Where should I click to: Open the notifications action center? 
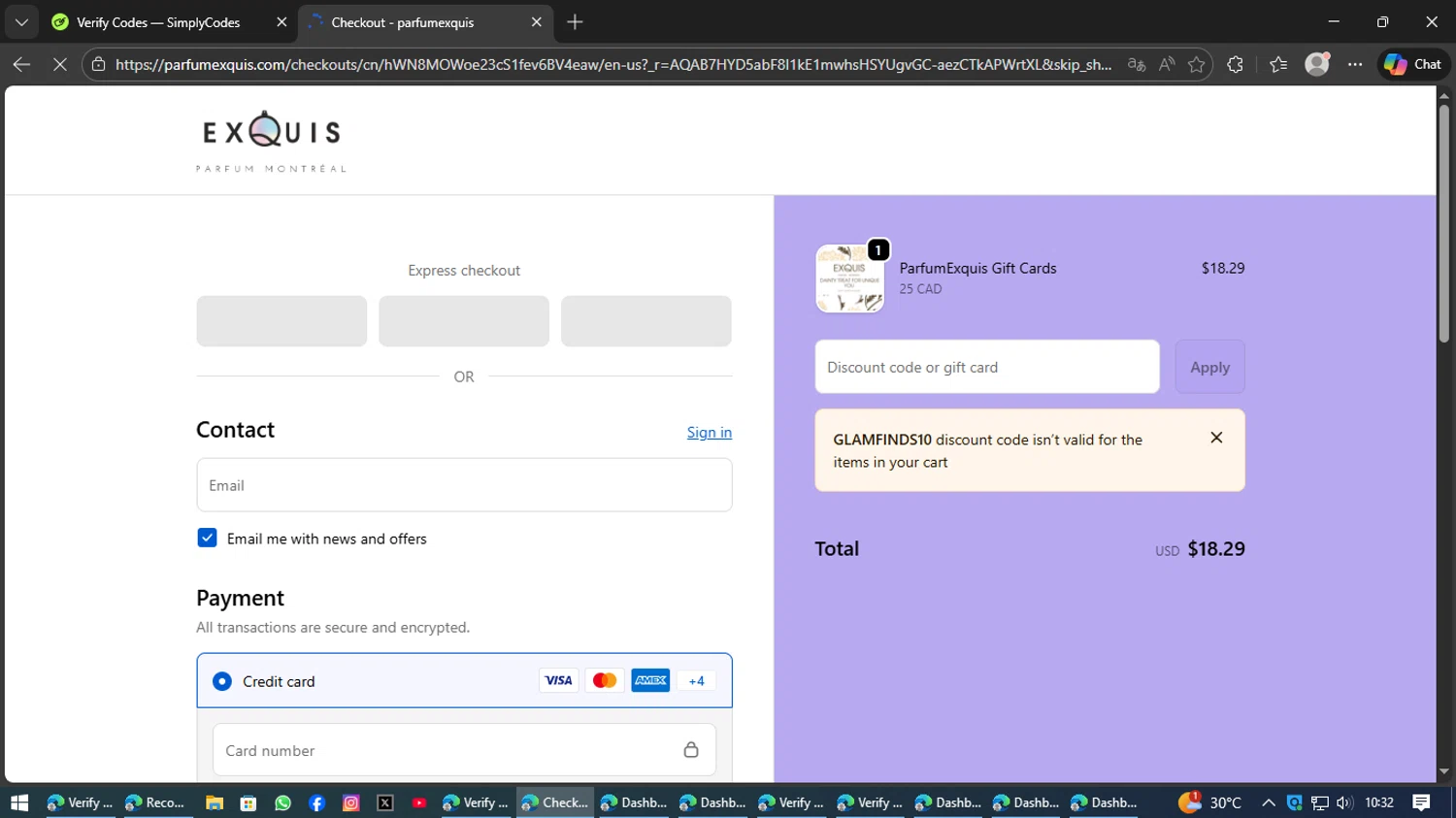tap(1421, 802)
